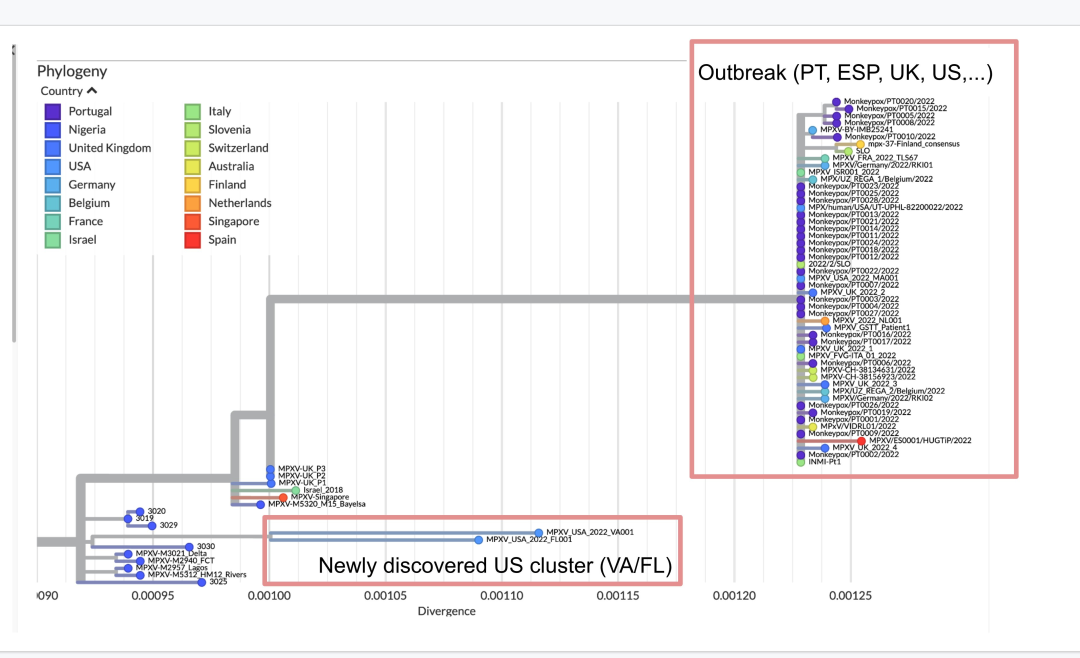1080x658 pixels.
Task: Click the MPXV_USA_2022_VA001 tip node
Action: [x=539, y=533]
